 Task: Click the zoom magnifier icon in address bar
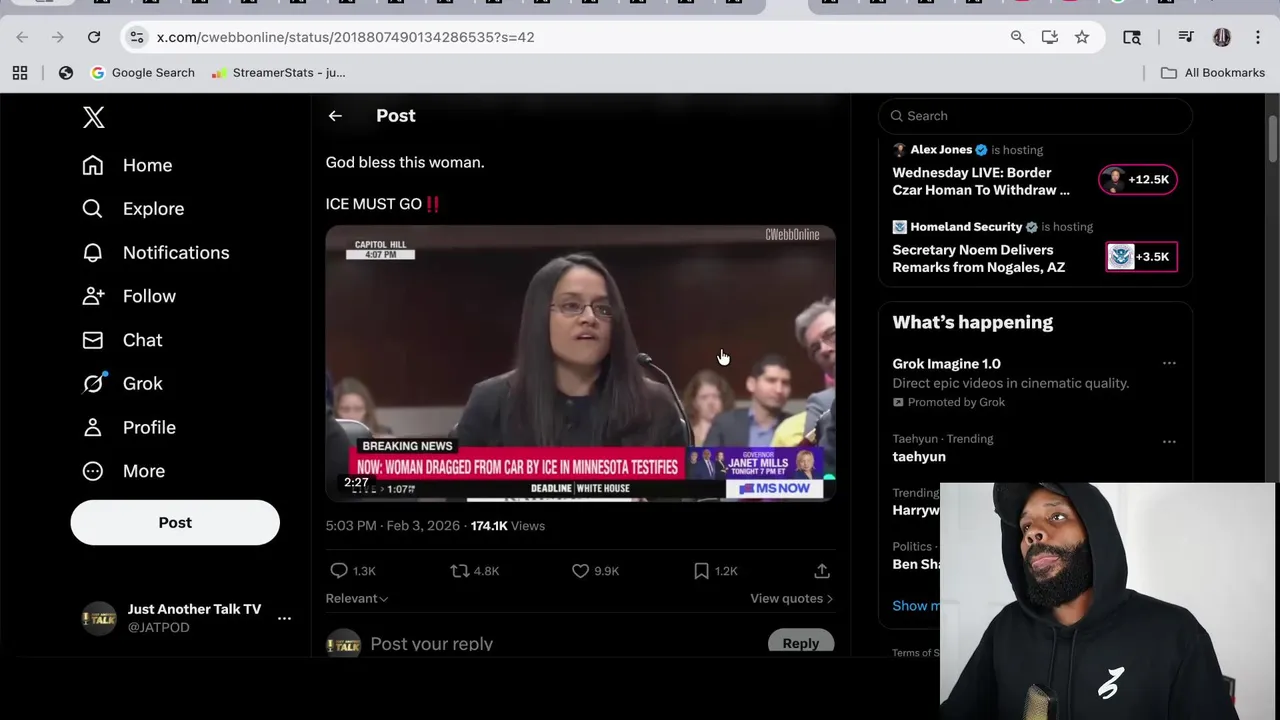pyautogui.click(x=1017, y=37)
